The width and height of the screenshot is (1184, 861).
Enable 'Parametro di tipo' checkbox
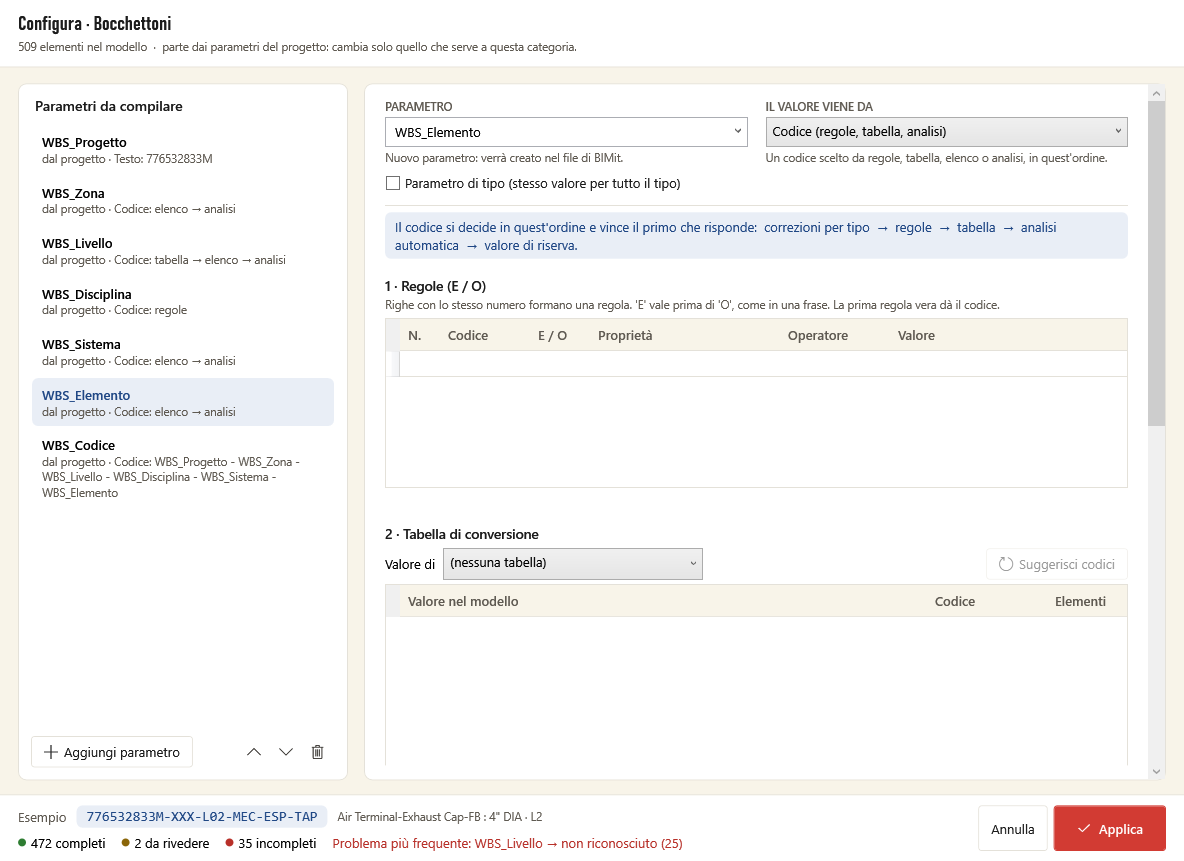pyautogui.click(x=393, y=184)
